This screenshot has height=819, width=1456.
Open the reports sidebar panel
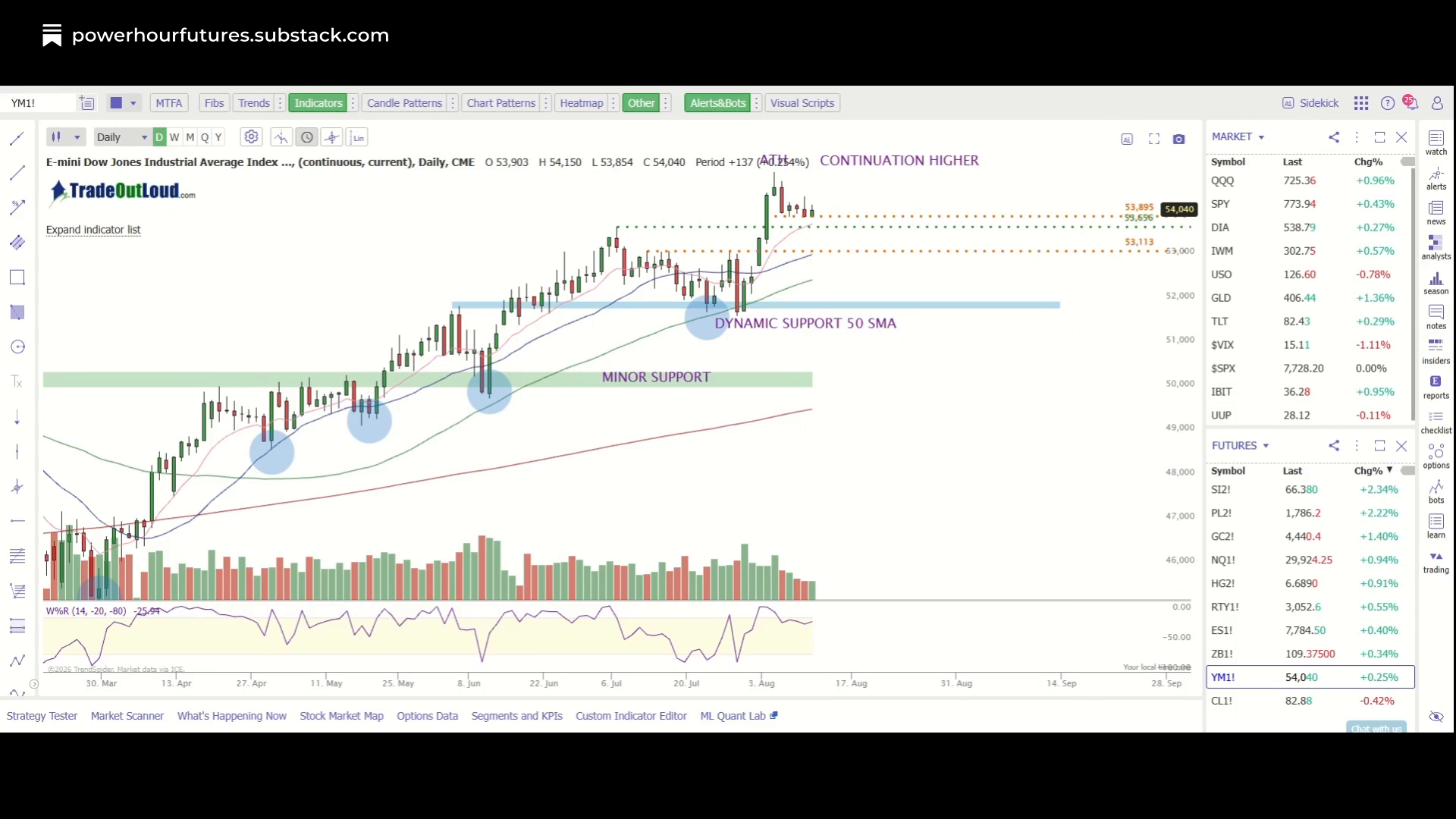point(1436,388)
